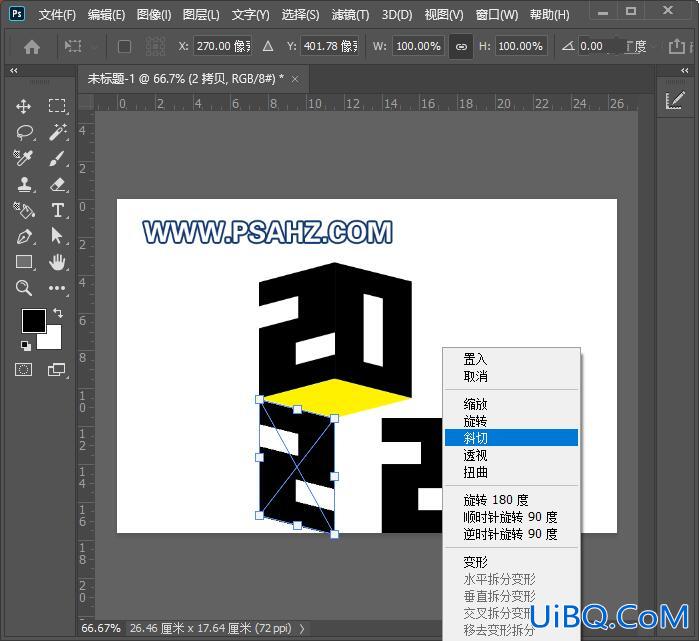Viewport: 699px width, 641px height.
Task: Select the Lasso tool
Action: pyautogui.click(x=25, y=132)
